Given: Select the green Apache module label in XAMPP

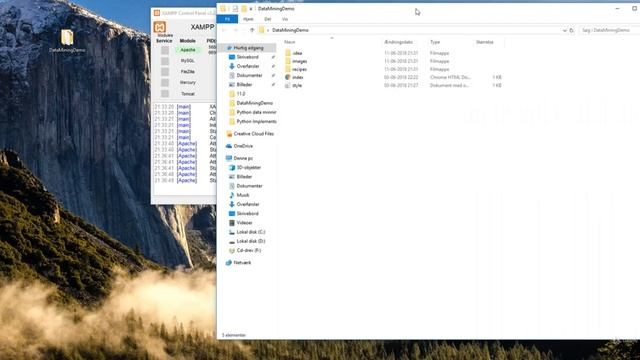Looking at the screenshot, I should 188,50.
